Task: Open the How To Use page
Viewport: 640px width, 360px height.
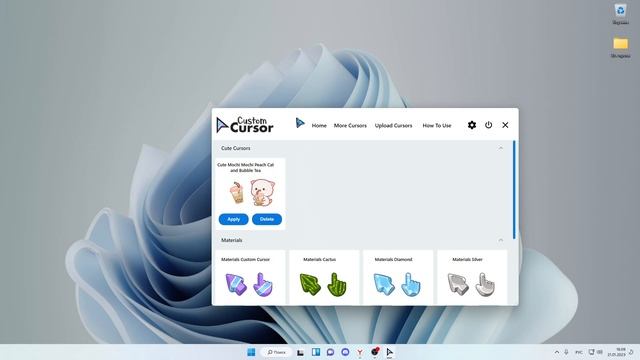Action: [x=437, y=125]
